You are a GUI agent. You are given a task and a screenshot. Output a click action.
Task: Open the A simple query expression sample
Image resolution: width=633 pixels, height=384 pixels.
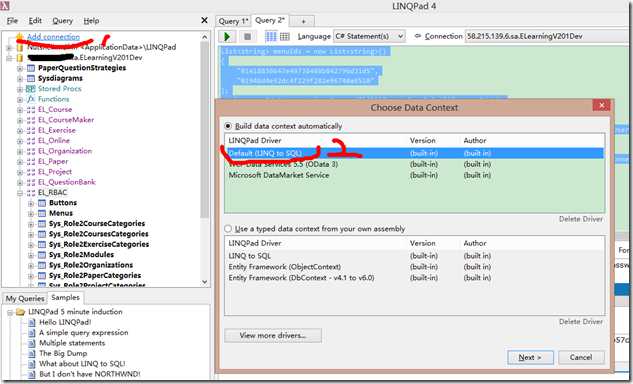pyautogui.click(x=84, y=333)
